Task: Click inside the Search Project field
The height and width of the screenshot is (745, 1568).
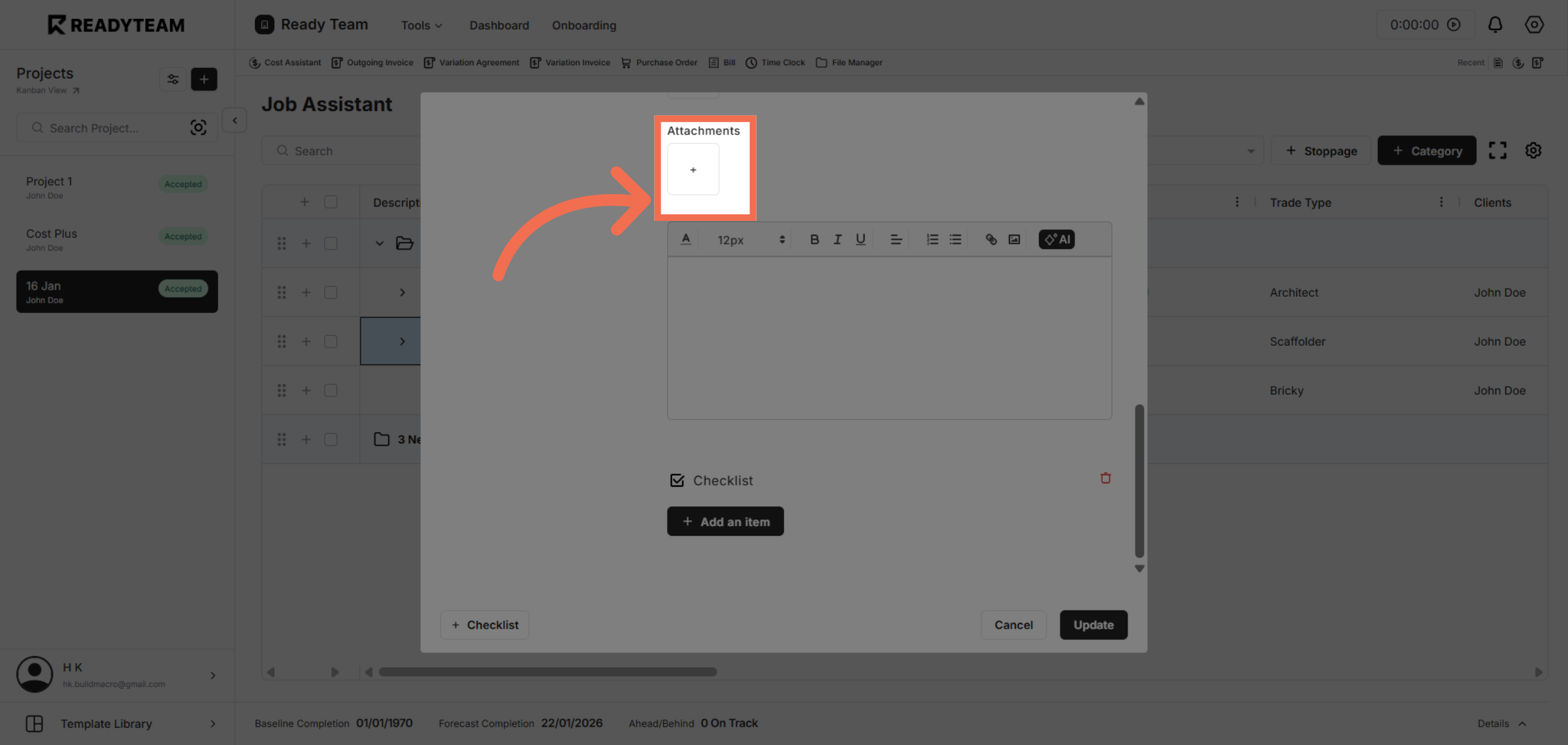Action: point(105,127)
